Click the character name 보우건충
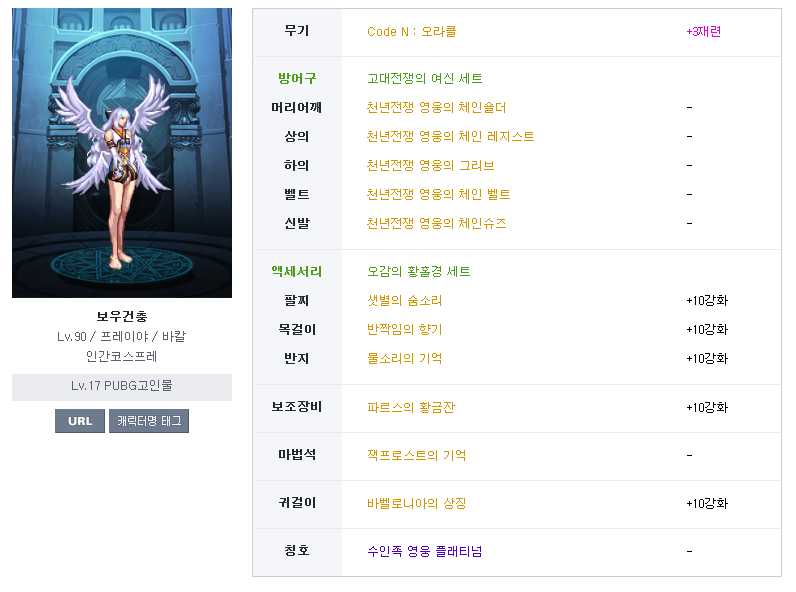This screenshot has width=796, height=592. [x=122, y=317]
